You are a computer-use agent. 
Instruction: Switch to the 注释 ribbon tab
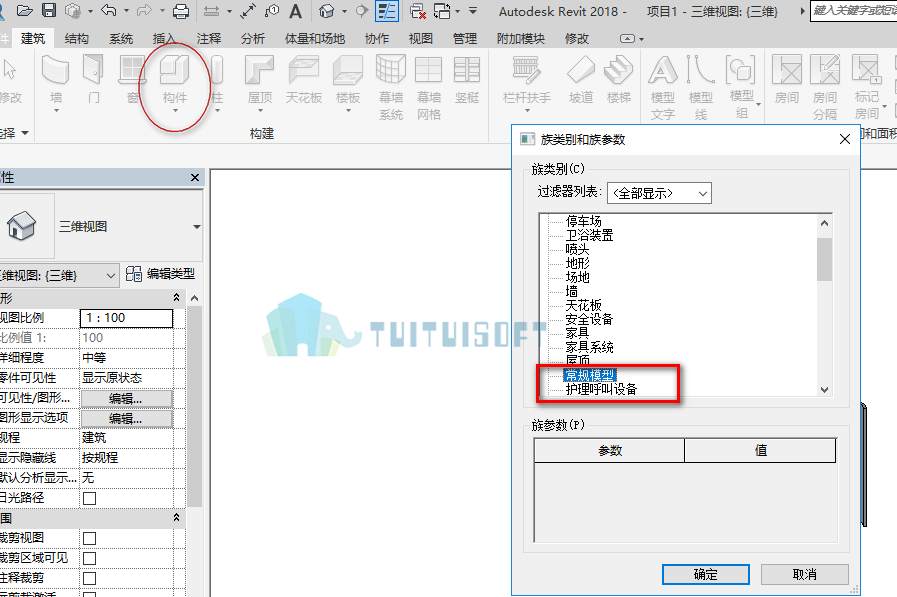tap(209, 38)
